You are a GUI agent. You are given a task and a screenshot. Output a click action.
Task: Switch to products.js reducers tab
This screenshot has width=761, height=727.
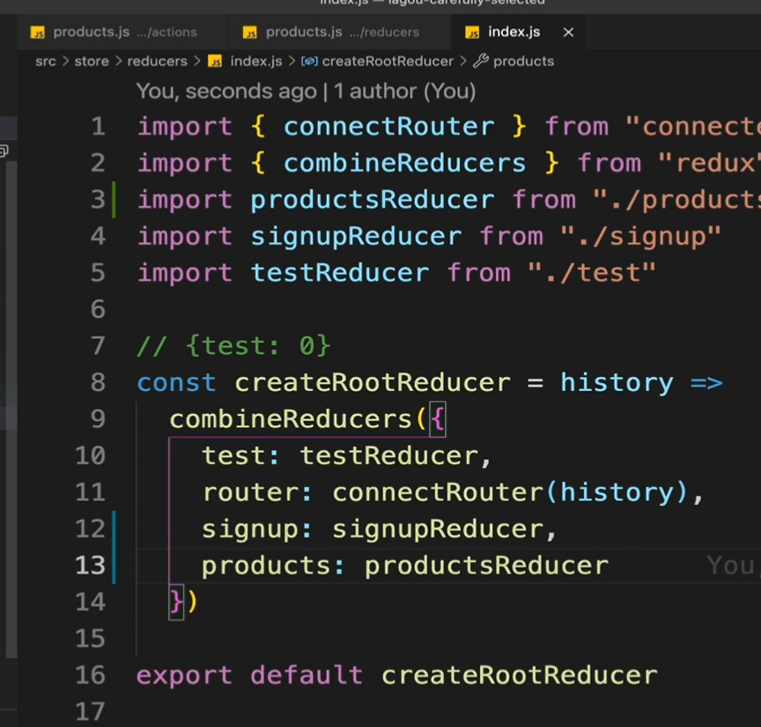pos(340,32)
